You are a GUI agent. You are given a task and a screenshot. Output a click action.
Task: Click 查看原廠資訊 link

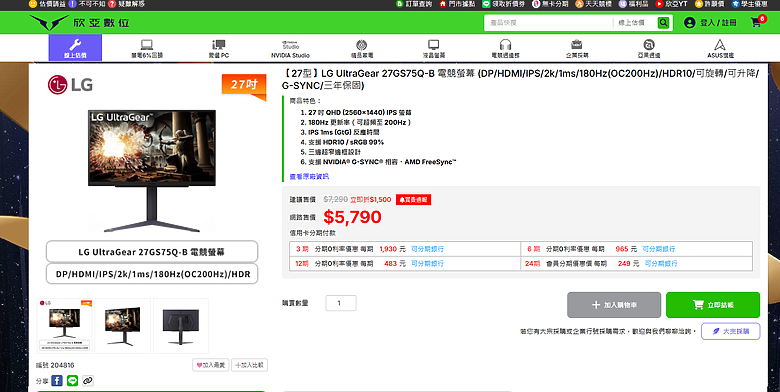point(309,177)
